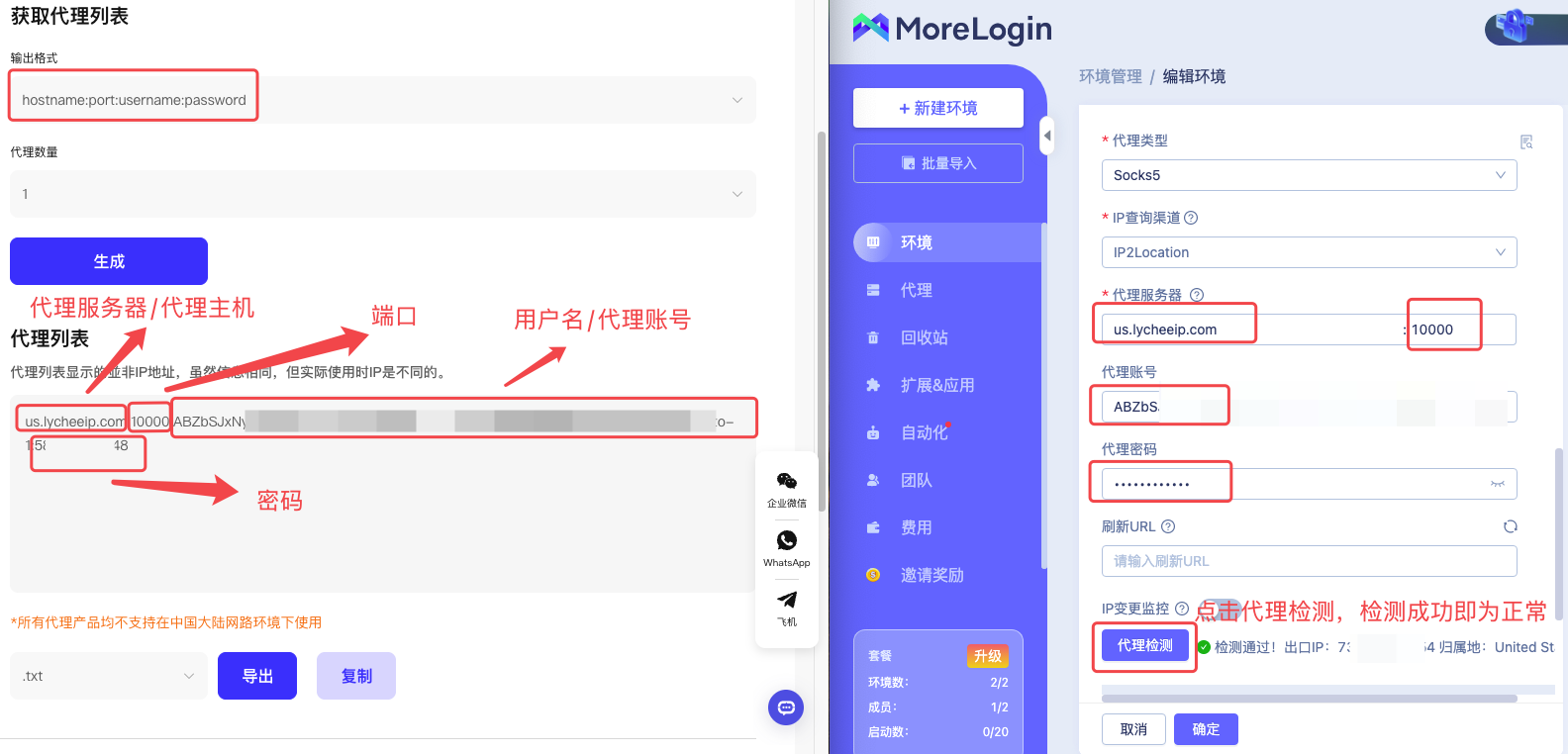This screenshot has width=1568, height=754.
Task: Open 环境 in the sidebar
Action: pos(946,242)
